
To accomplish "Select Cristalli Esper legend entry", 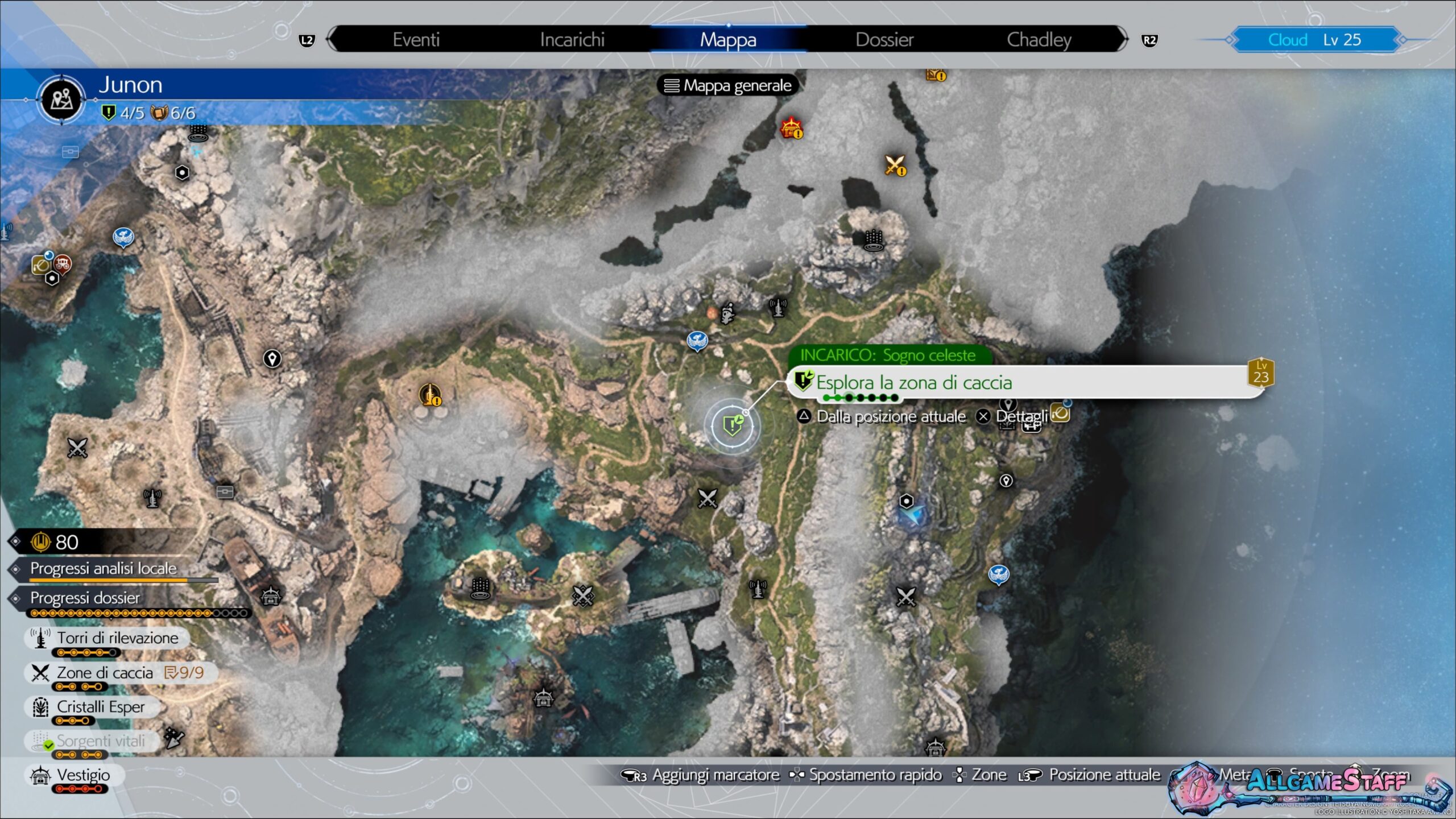I will 93,707.
